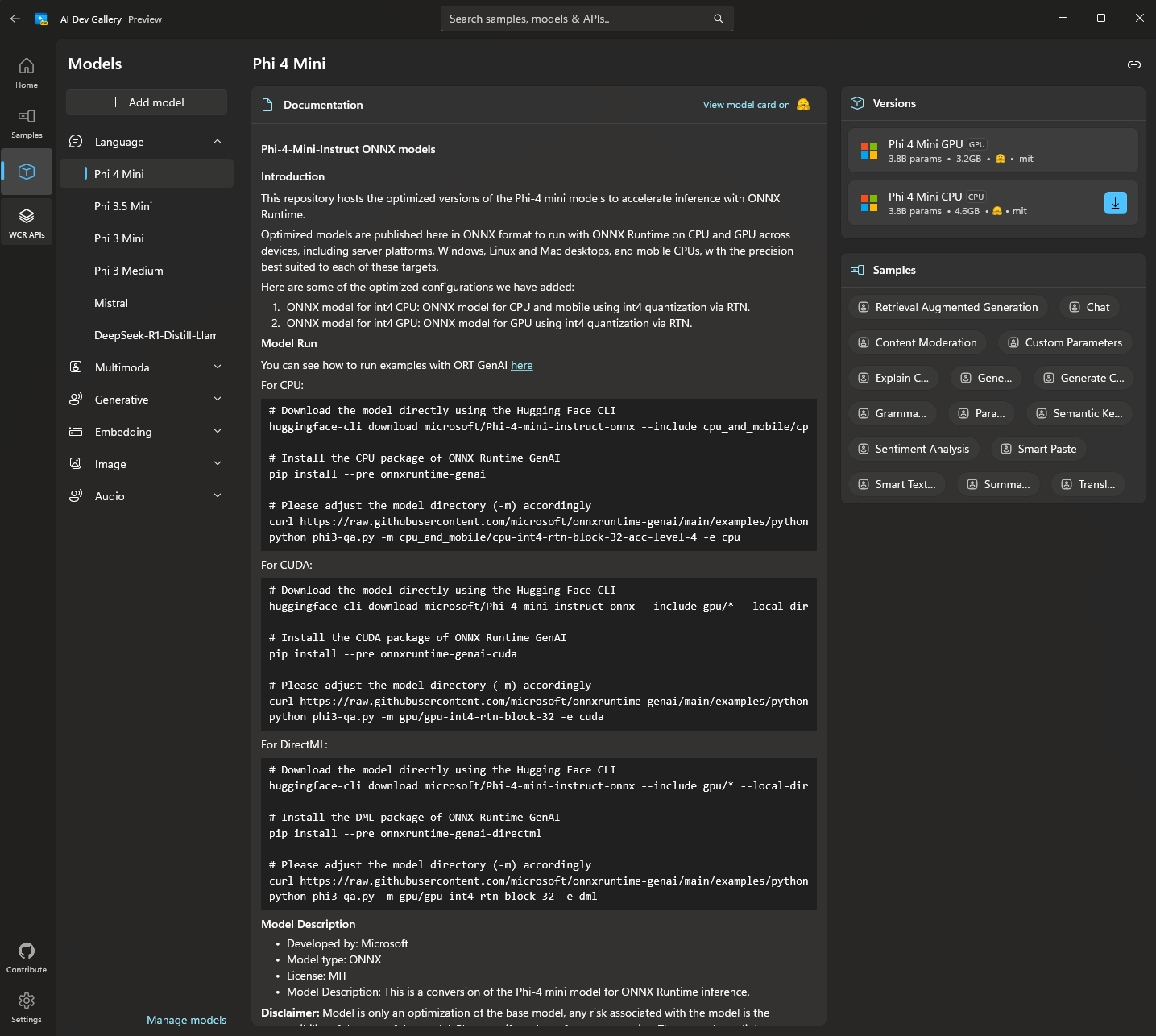Open the Content Moderation sample
The height and width of the screenshot is (1036, 1156).
pos(918,342)
